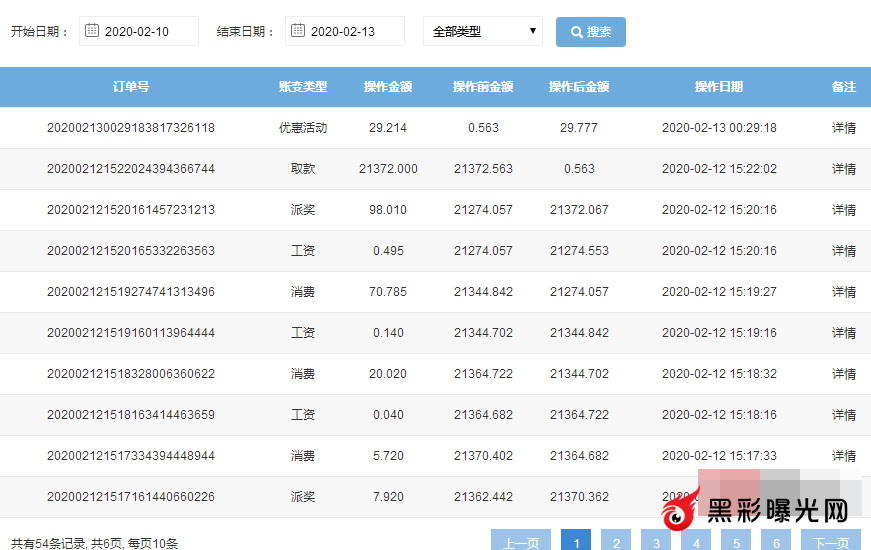Image resolution: width=871 pixels, height=550 pixels.
Task: Open 详情 for the 98.010 派奖 row
Action: 843,210
